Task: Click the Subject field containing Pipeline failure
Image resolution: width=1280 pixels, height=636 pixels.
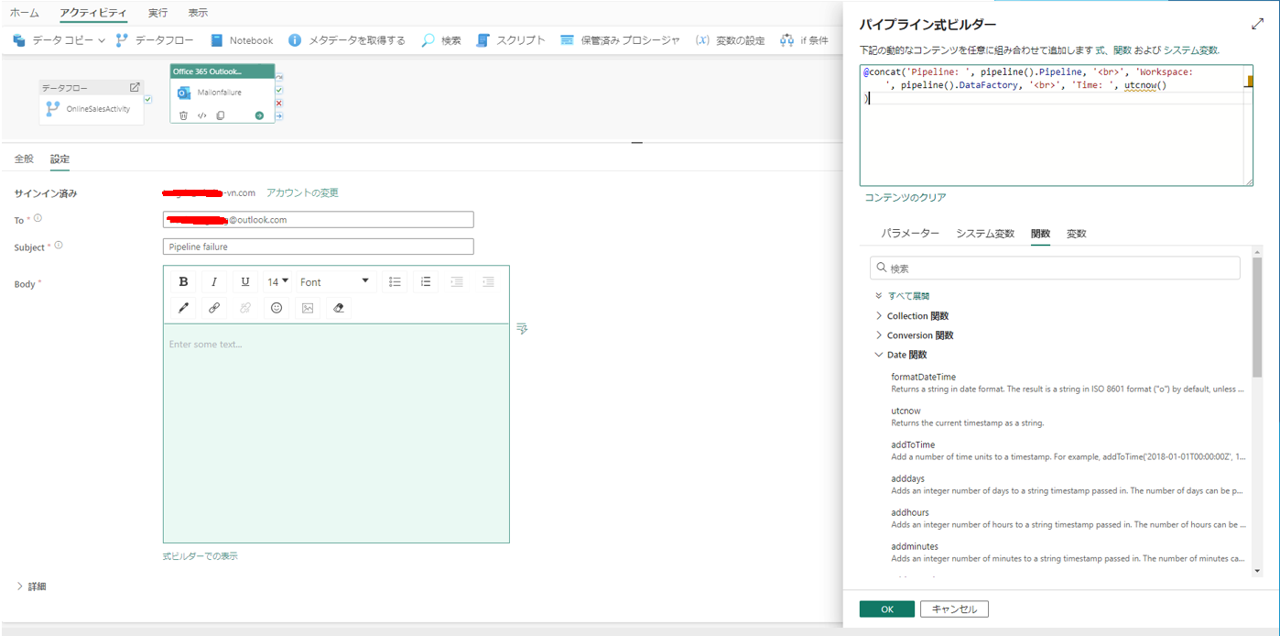Action: point(318,247)
